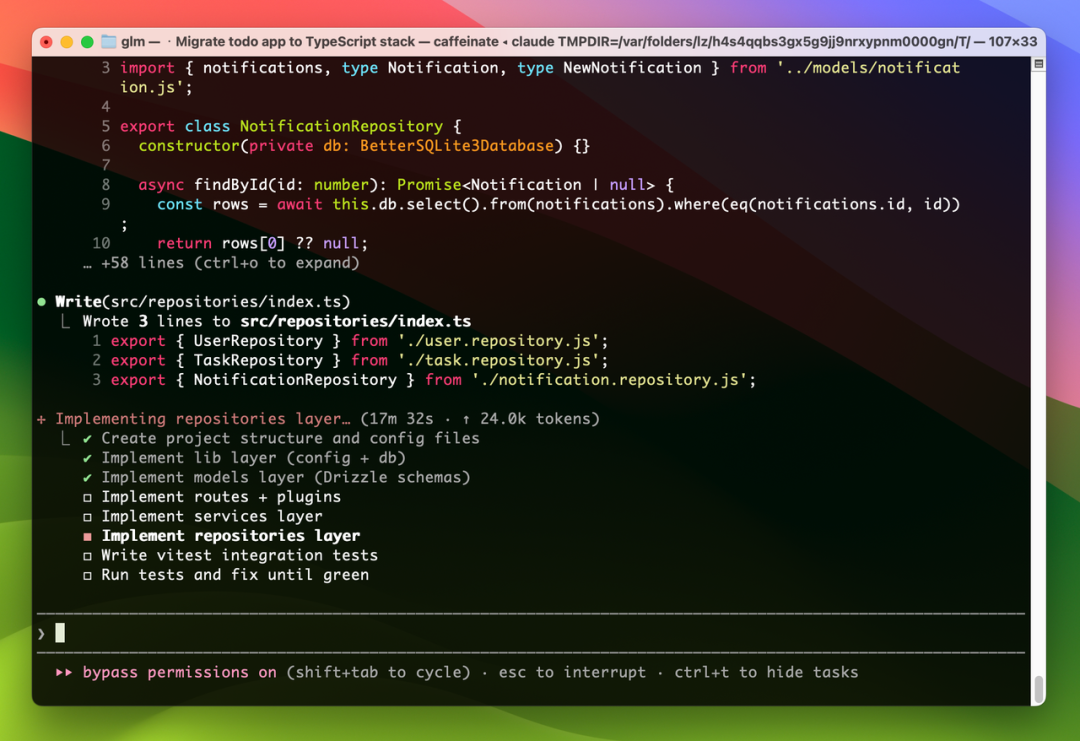This screenshot has width=1080, height=741.
Task: Click the green Write status bullet
Action: click(x=42, y=302)
